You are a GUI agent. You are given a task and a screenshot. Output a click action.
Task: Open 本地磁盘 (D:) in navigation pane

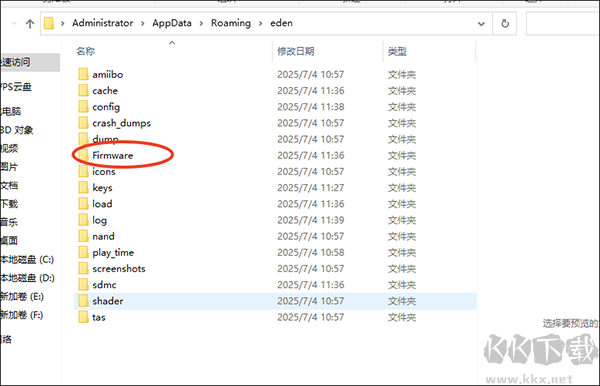[x=28, y=278]
